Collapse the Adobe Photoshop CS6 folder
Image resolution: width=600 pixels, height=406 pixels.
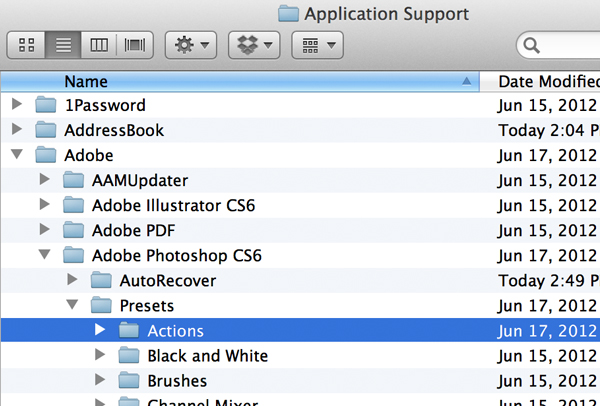pos(45,254)
